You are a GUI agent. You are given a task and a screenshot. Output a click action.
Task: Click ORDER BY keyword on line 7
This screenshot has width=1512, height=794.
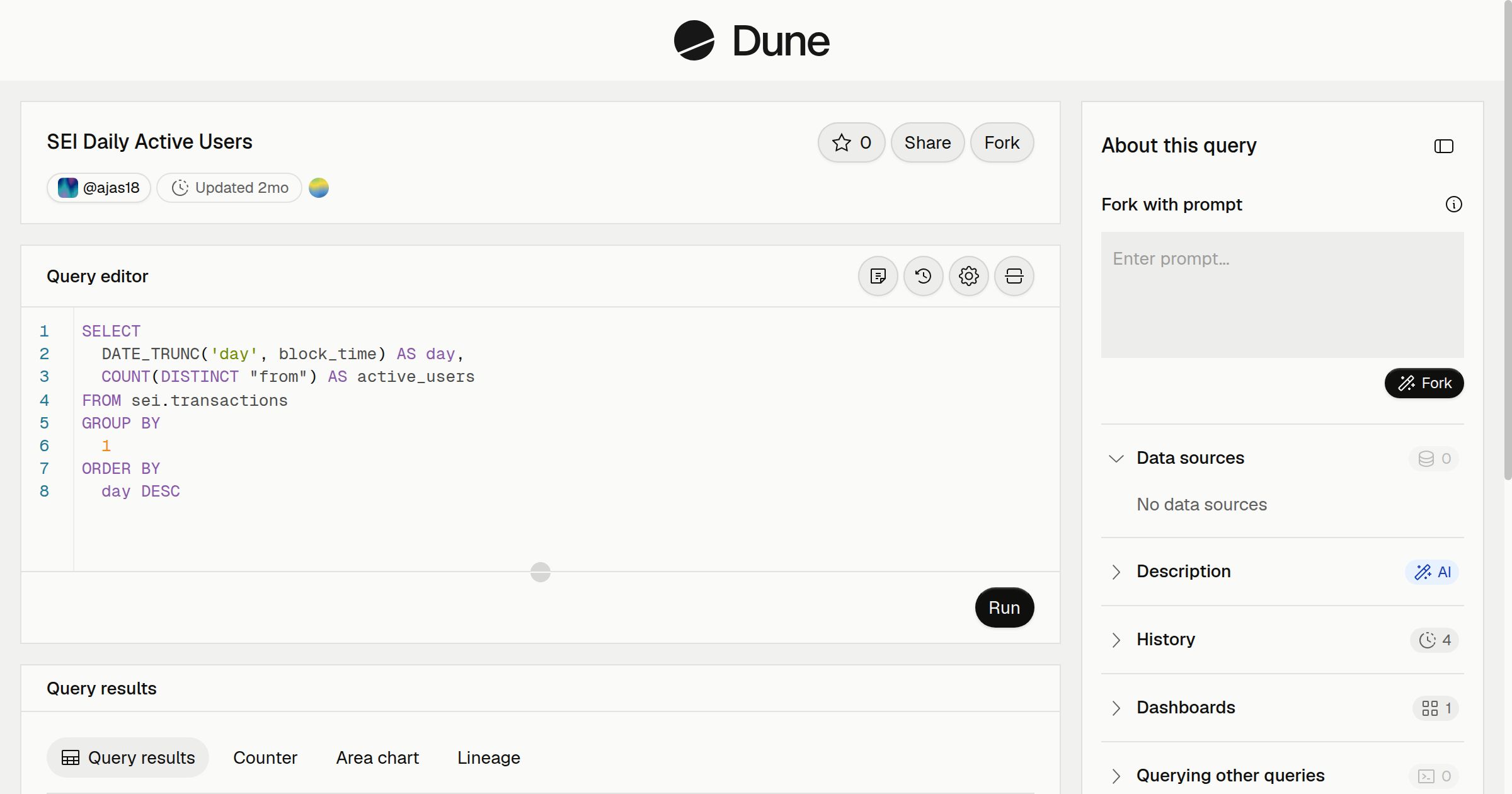click(121, 469)
